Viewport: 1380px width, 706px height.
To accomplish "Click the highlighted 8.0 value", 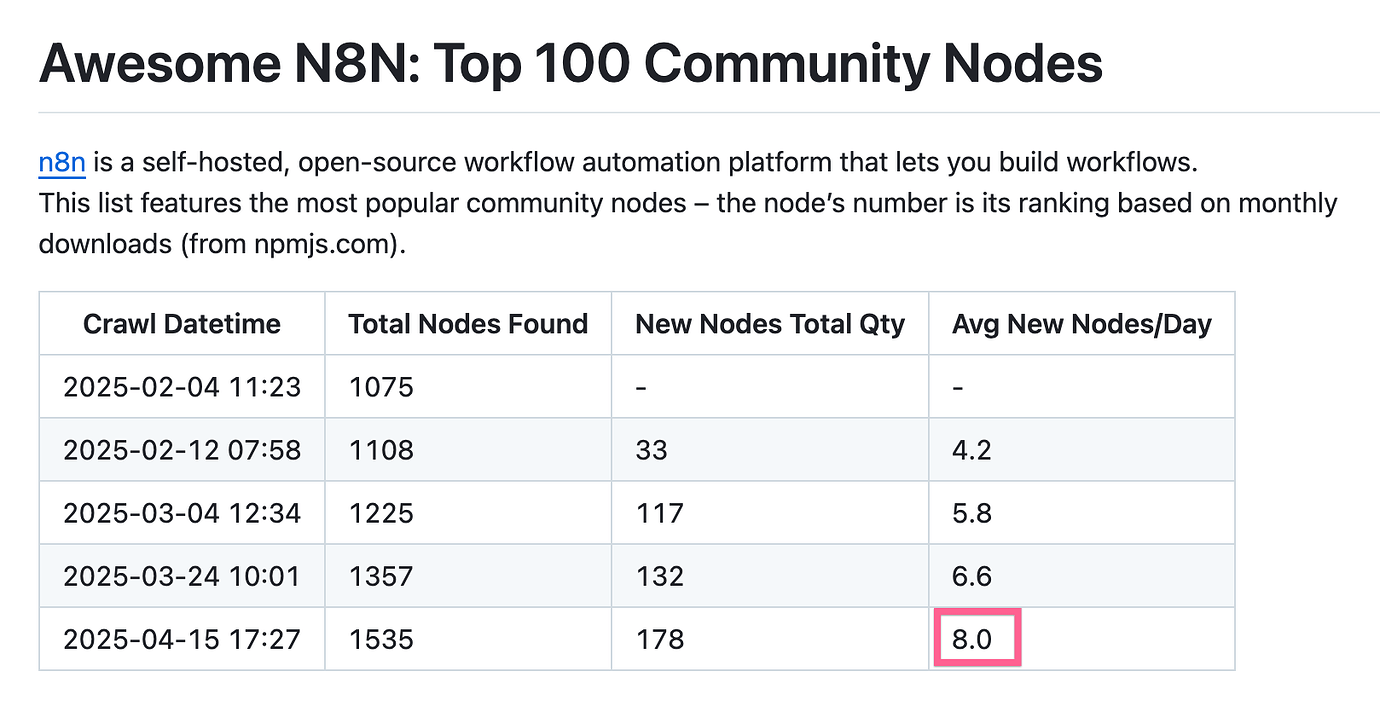I will tap(976, 638).
